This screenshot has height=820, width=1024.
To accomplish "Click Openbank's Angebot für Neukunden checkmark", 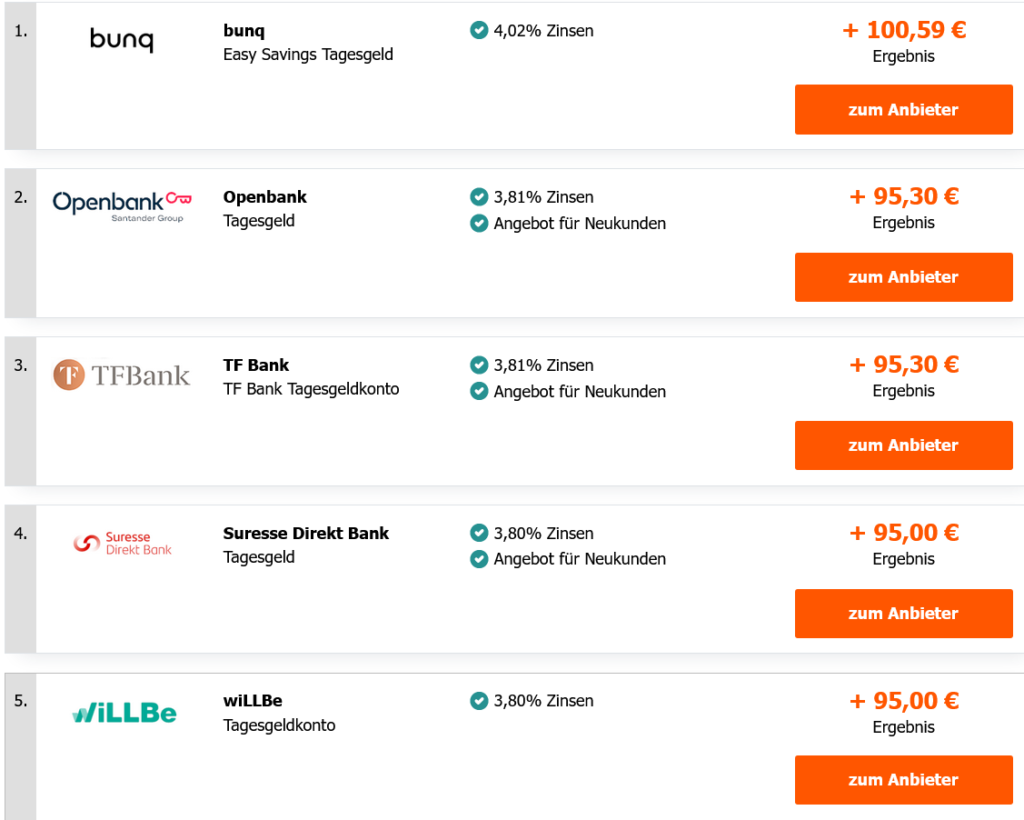I will pos(479,223).
